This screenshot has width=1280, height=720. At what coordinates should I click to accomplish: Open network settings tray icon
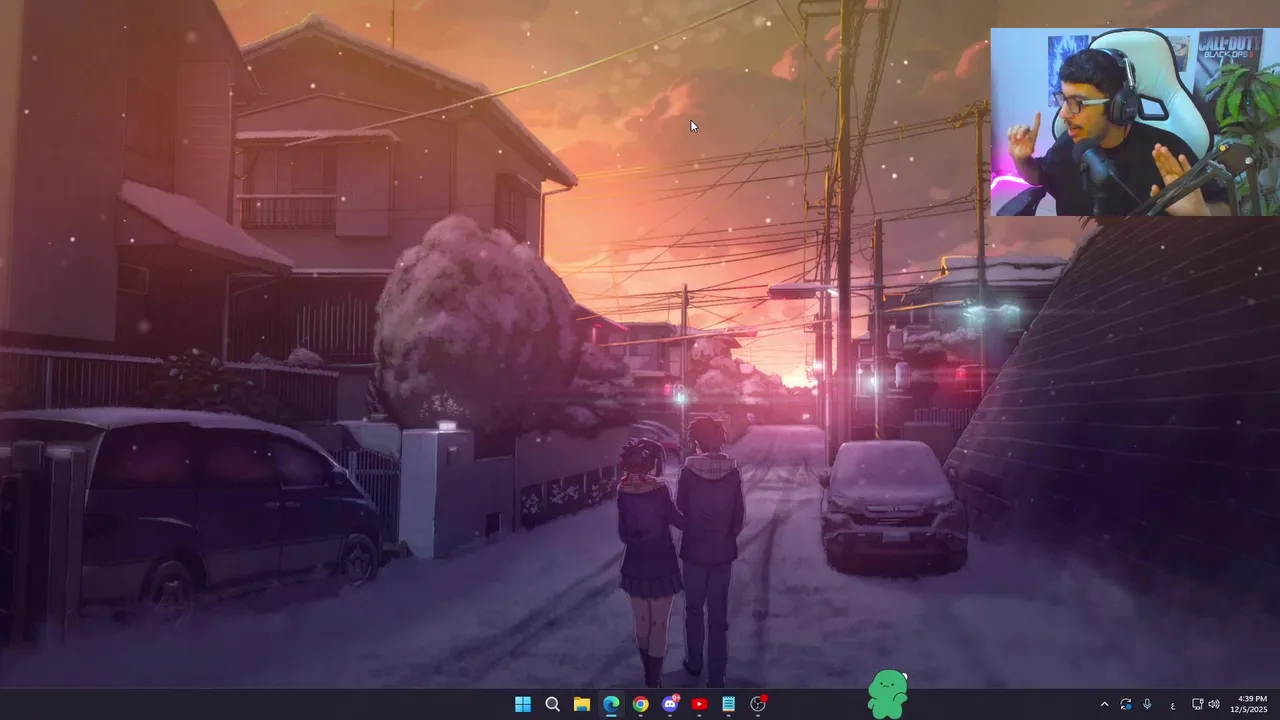click(x=1198, y=704)
